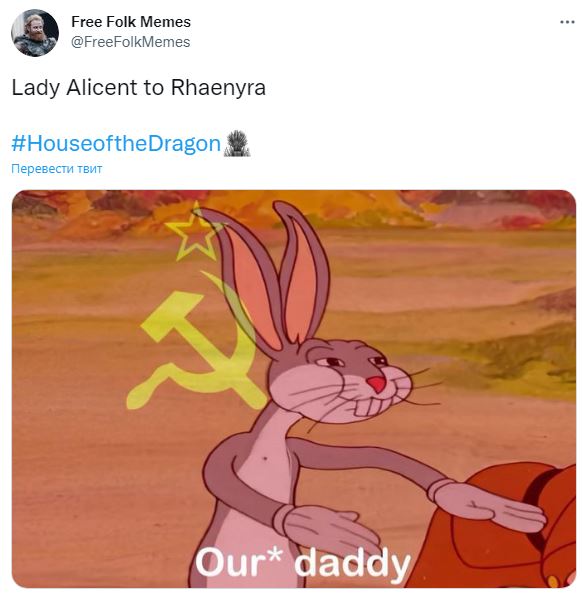Image resolution: width=582 pixels, height=604 pixels.
Task: Click the yellow star outline in meme
Action: tap(193, 231)
